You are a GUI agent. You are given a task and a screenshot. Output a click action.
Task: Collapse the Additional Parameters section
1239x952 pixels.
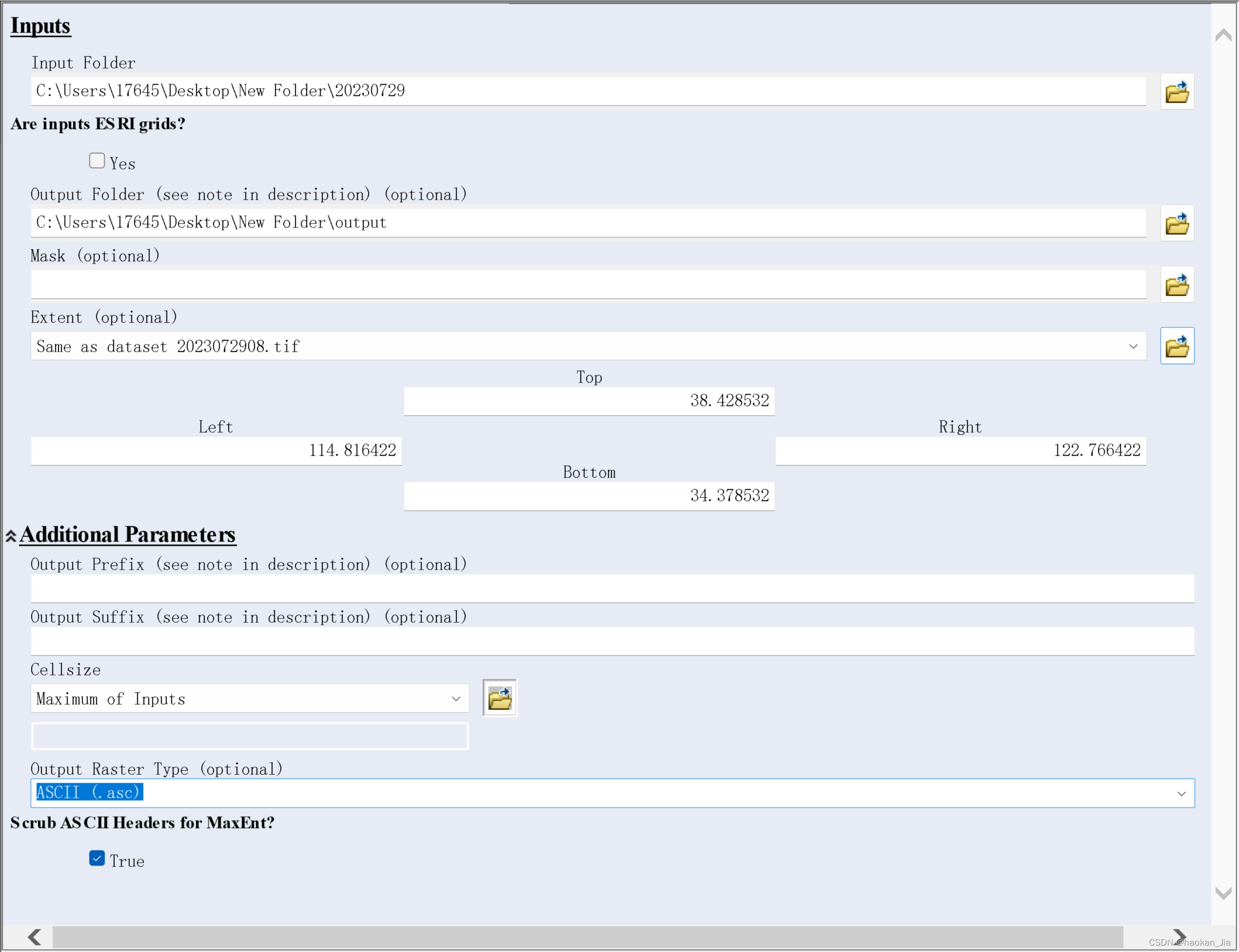click(11, 536)
